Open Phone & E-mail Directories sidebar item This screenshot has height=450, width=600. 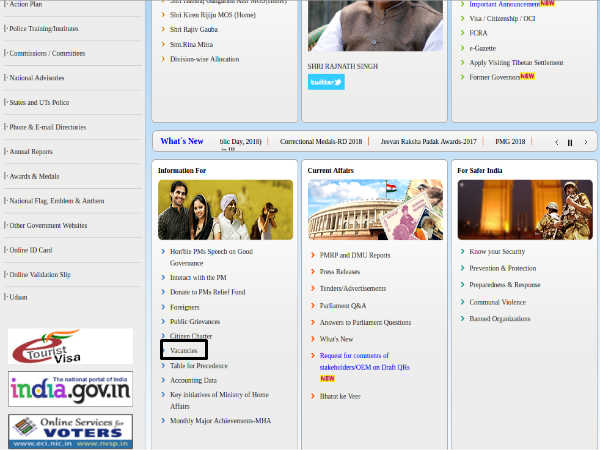click(47, 127)
